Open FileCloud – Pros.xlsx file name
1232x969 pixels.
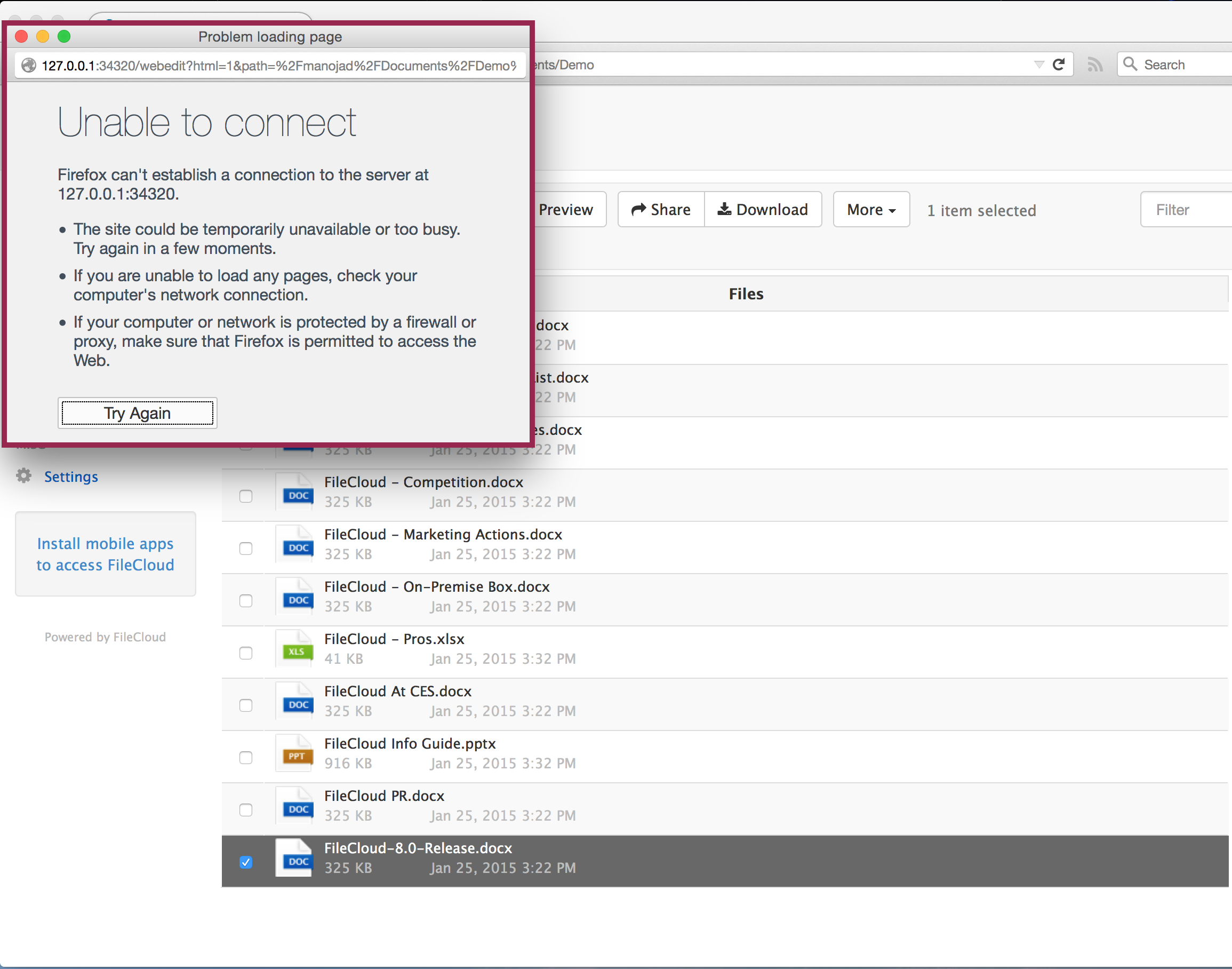point(394,639)
